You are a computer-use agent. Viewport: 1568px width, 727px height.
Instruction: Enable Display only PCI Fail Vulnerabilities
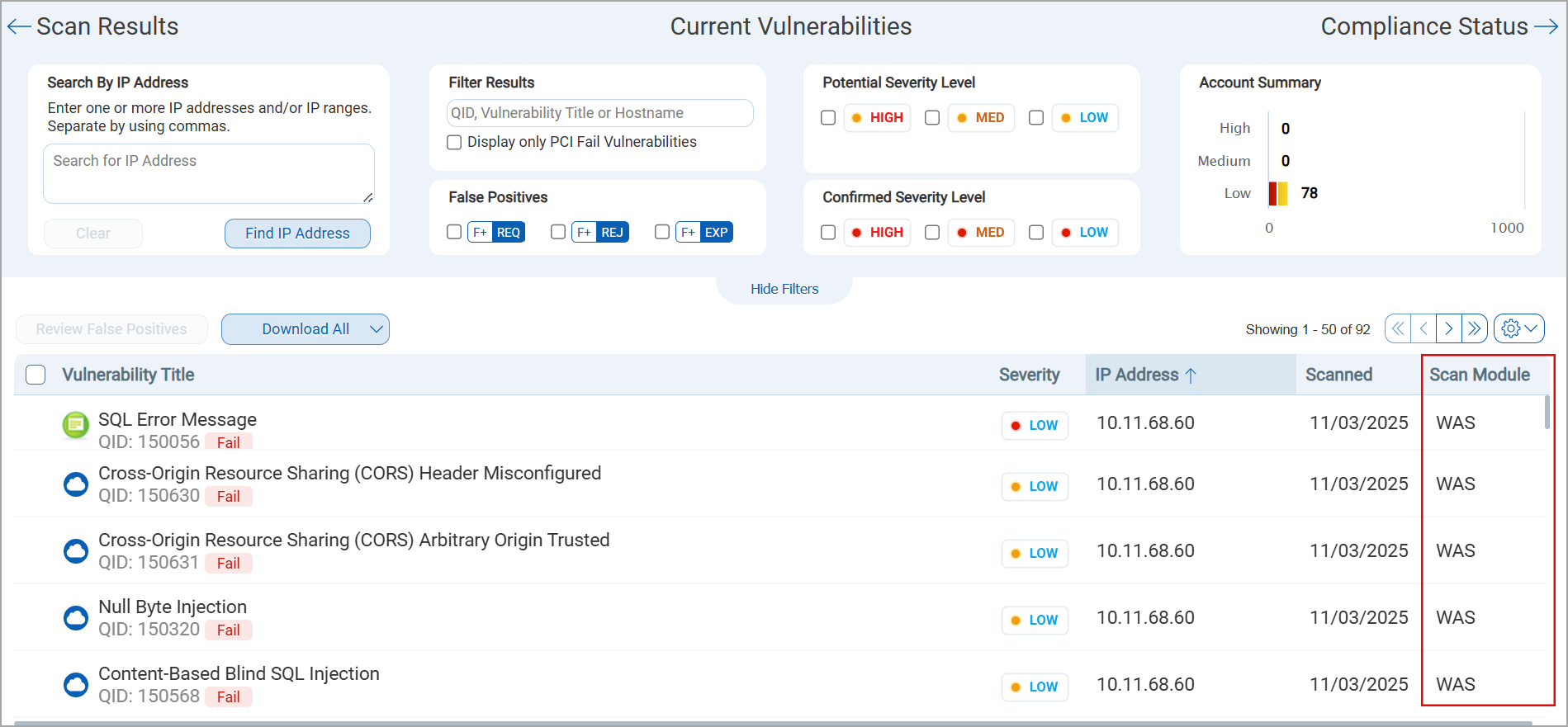pyautogui.click(x=454, y=142)
